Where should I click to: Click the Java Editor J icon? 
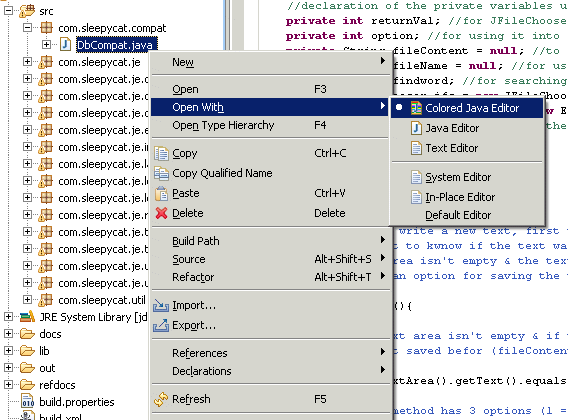pos(416,128)
